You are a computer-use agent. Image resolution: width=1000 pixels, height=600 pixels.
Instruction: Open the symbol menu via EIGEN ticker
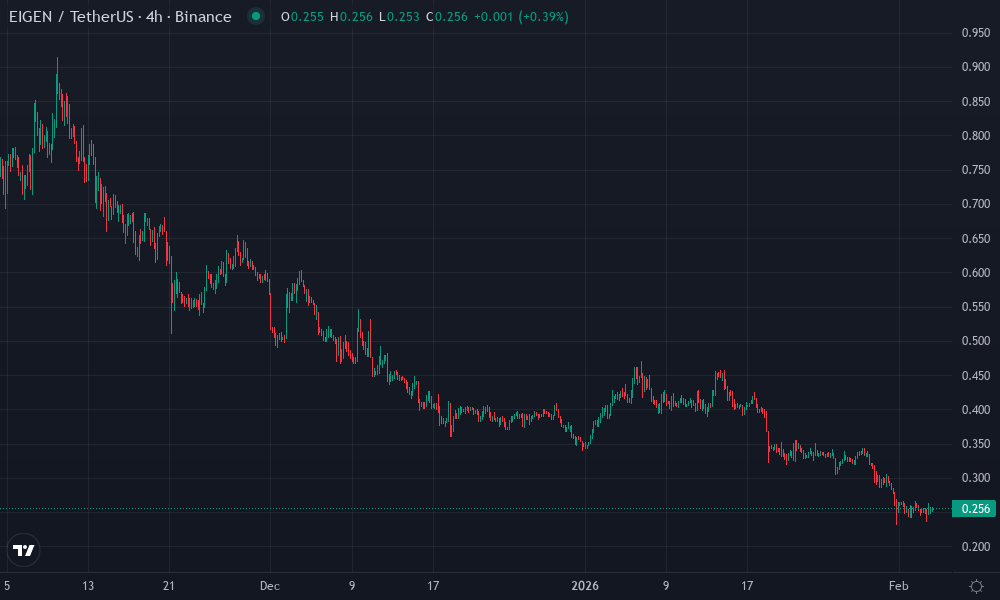point(32,16)
